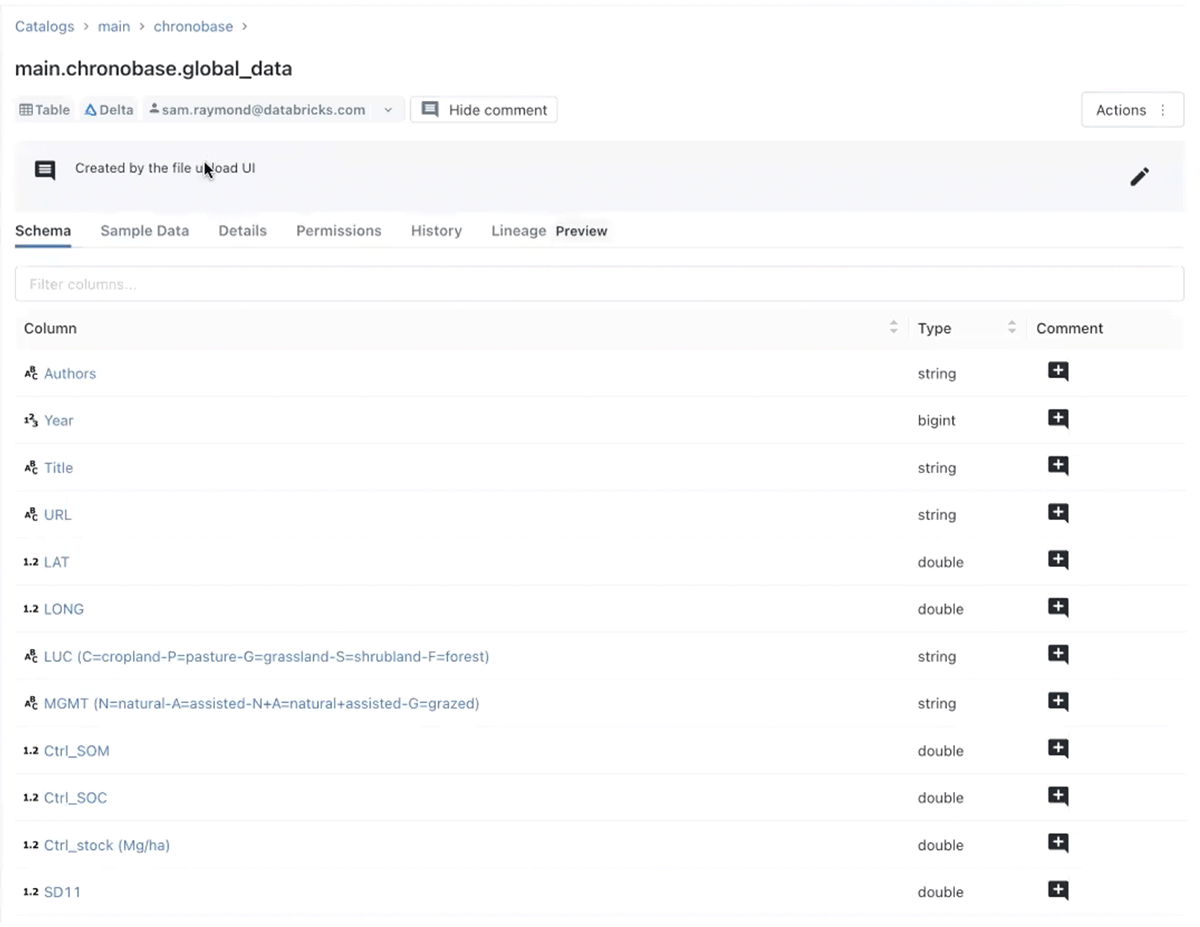Open the Permissions tab
Image resolution: width=1200 pixels, height=927 pixels.
(338, 231)
